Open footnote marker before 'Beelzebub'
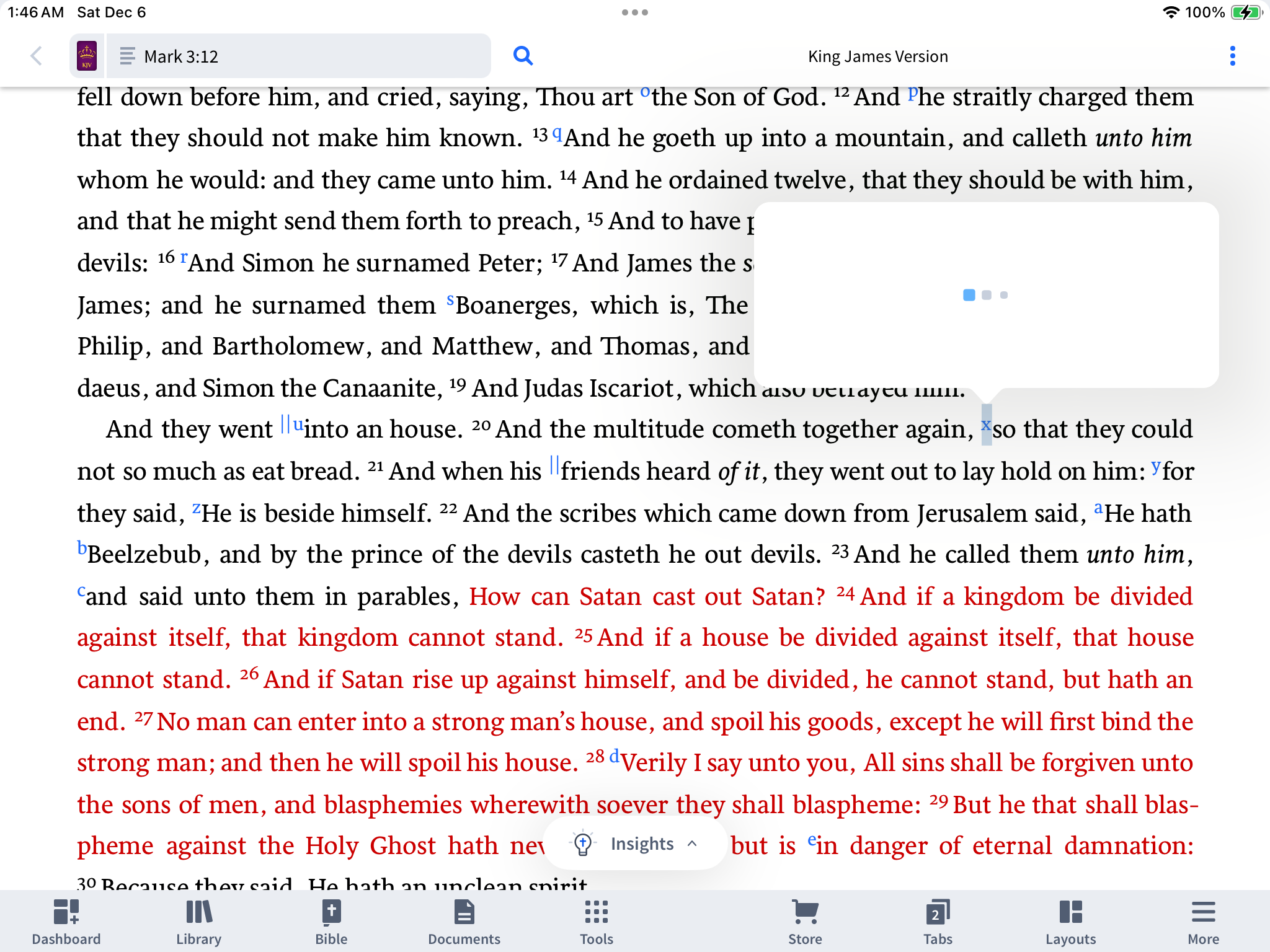 82,548
